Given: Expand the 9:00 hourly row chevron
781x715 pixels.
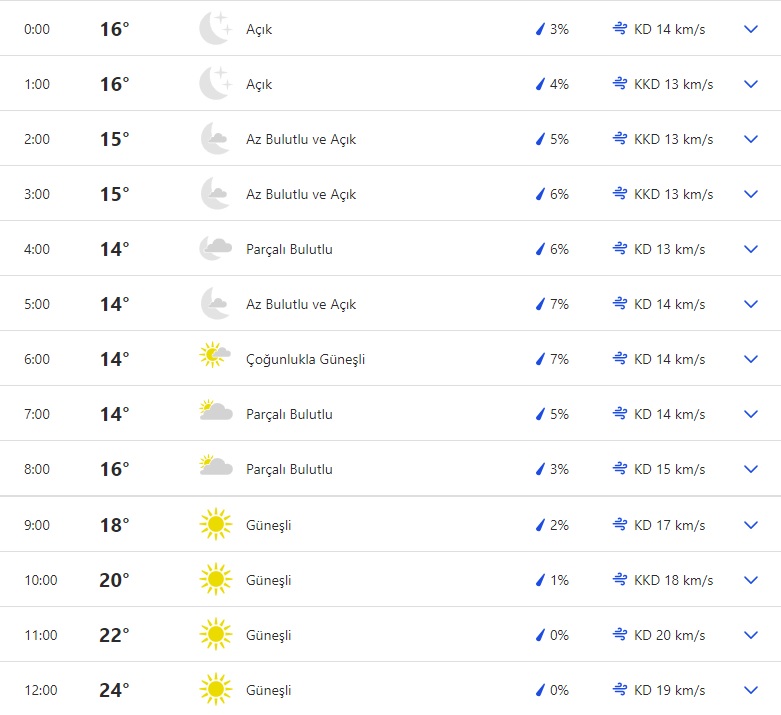Looking at the screenshot, I should [752, 525].
